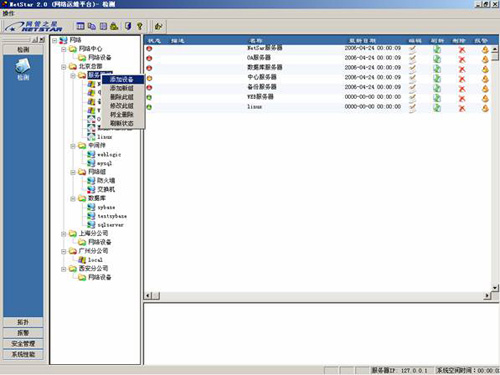Click the 名称 column header

(256, 41)
